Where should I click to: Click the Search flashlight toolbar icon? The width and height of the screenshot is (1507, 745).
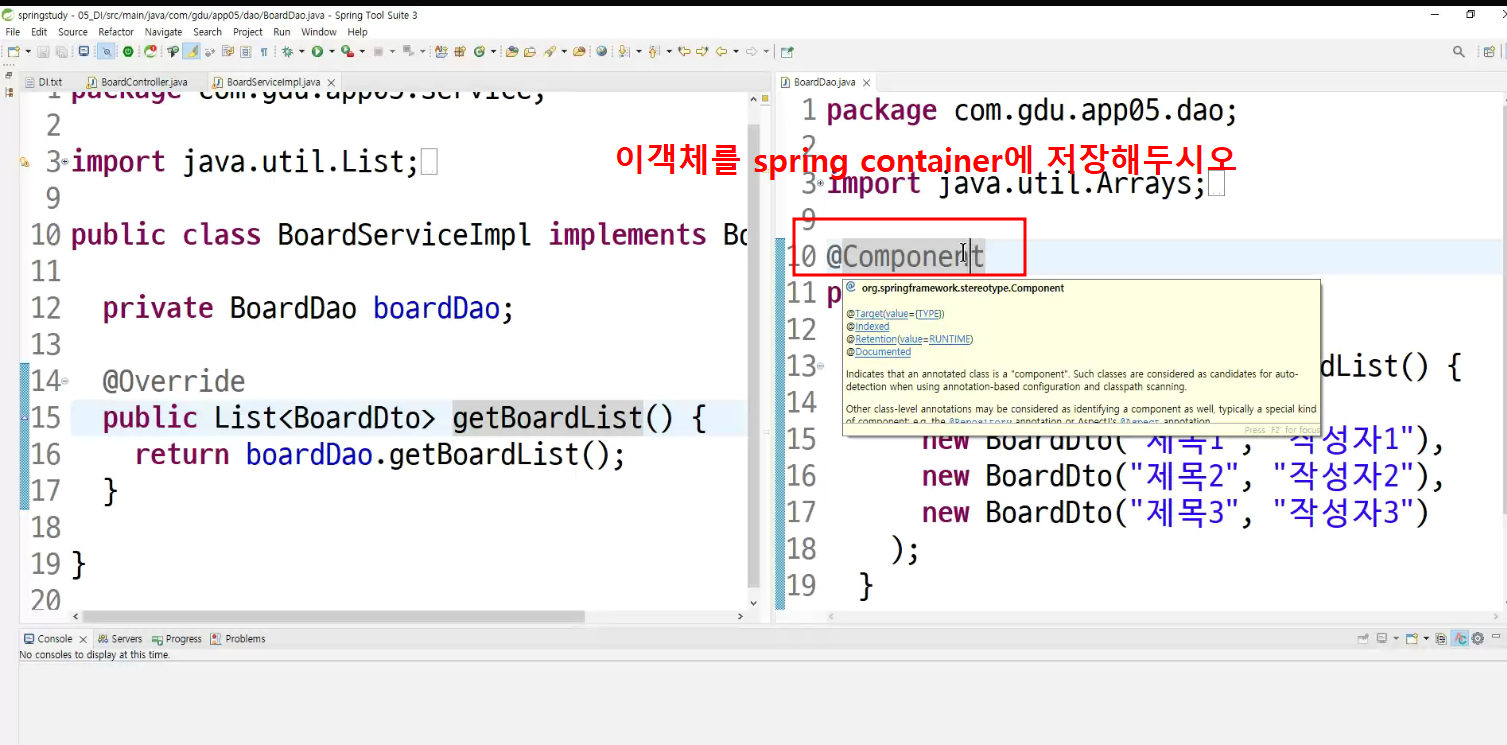tap(549, 51)
